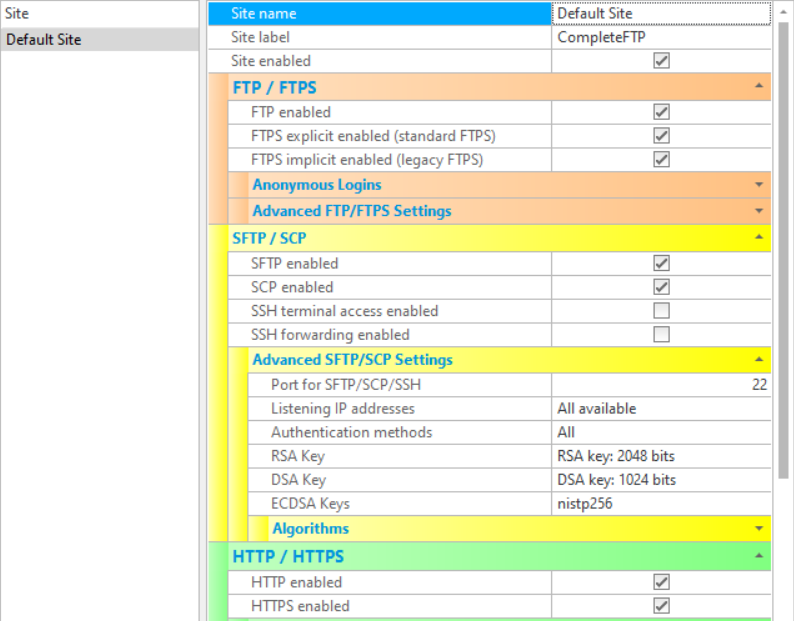Toggle FTPS implicit enabled checkbox
794x621 pixels.
tap(661, 160)
